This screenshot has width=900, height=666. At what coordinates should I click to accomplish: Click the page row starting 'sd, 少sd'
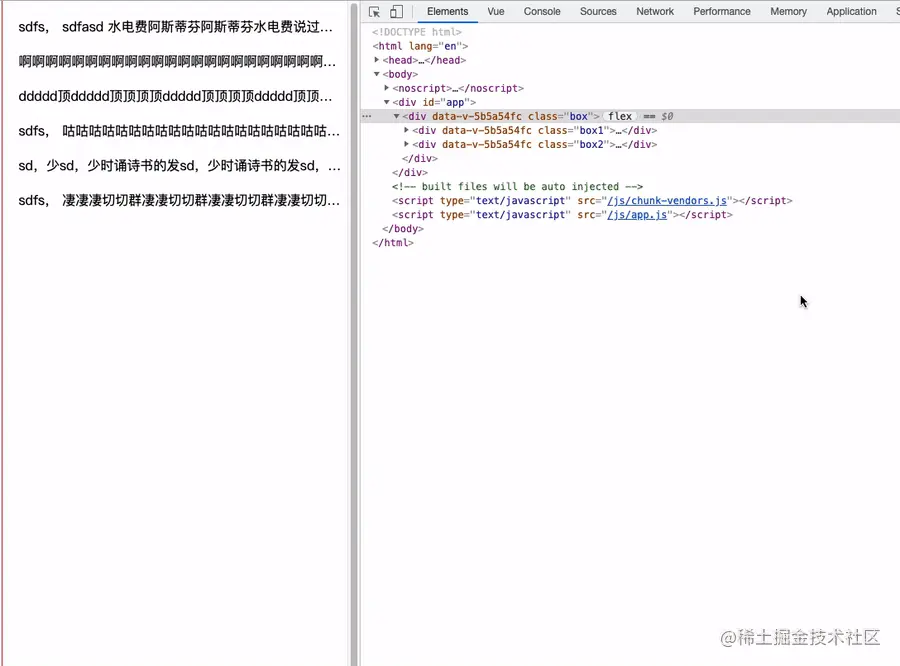(x=179, y=166)
